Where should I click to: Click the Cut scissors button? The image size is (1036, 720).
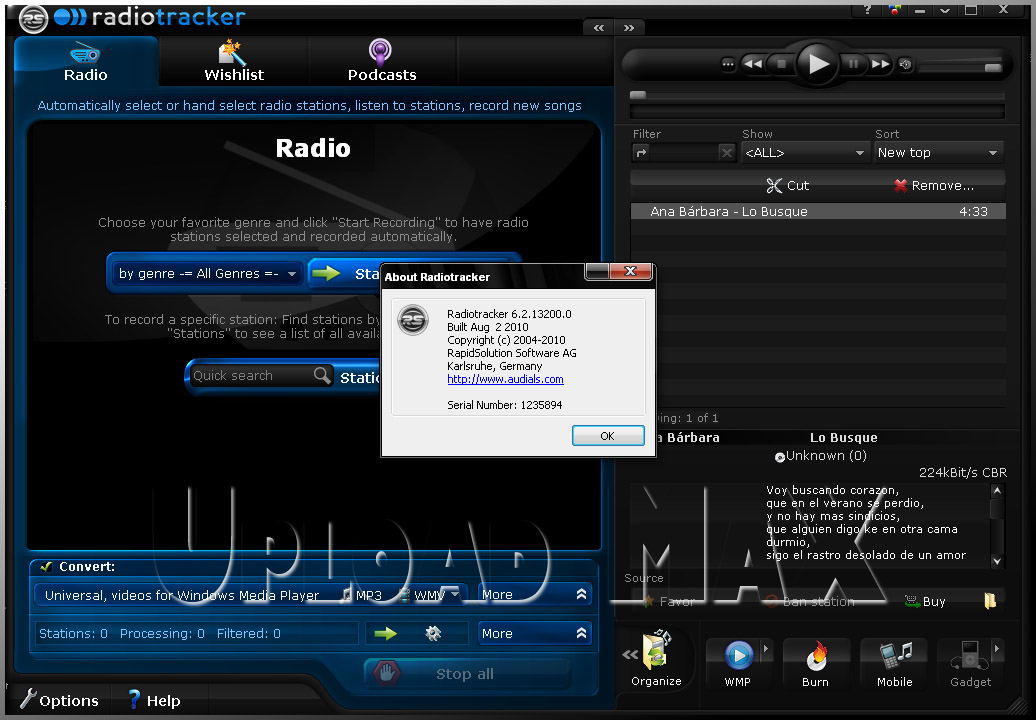788,186
